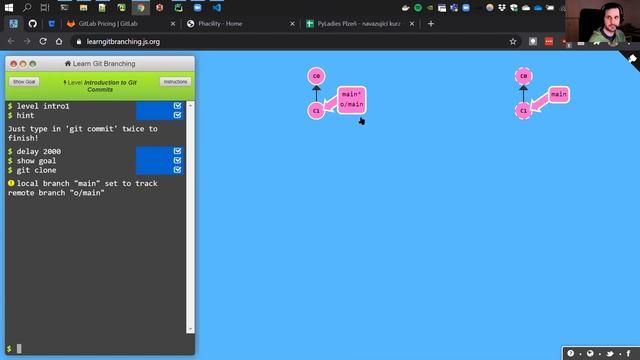
Task: Click the green dot on terminal window
Action: (33, 64)
